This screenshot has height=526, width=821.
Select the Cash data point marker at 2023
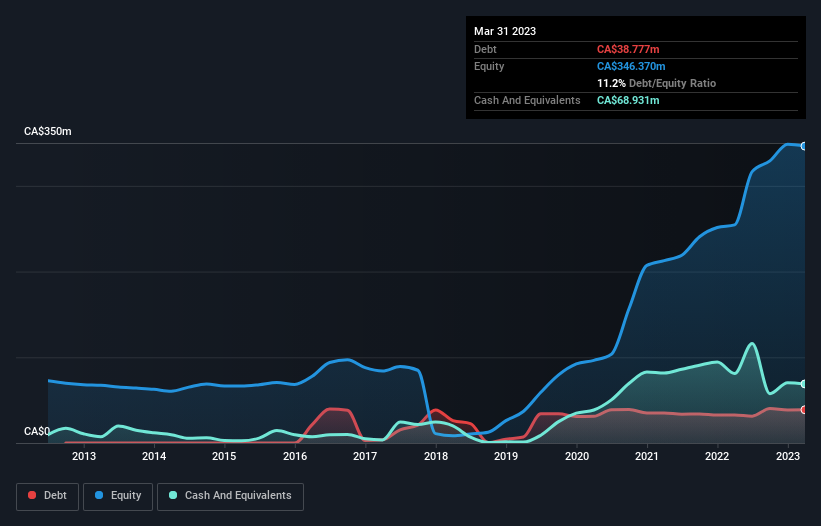tap(804, 384)
